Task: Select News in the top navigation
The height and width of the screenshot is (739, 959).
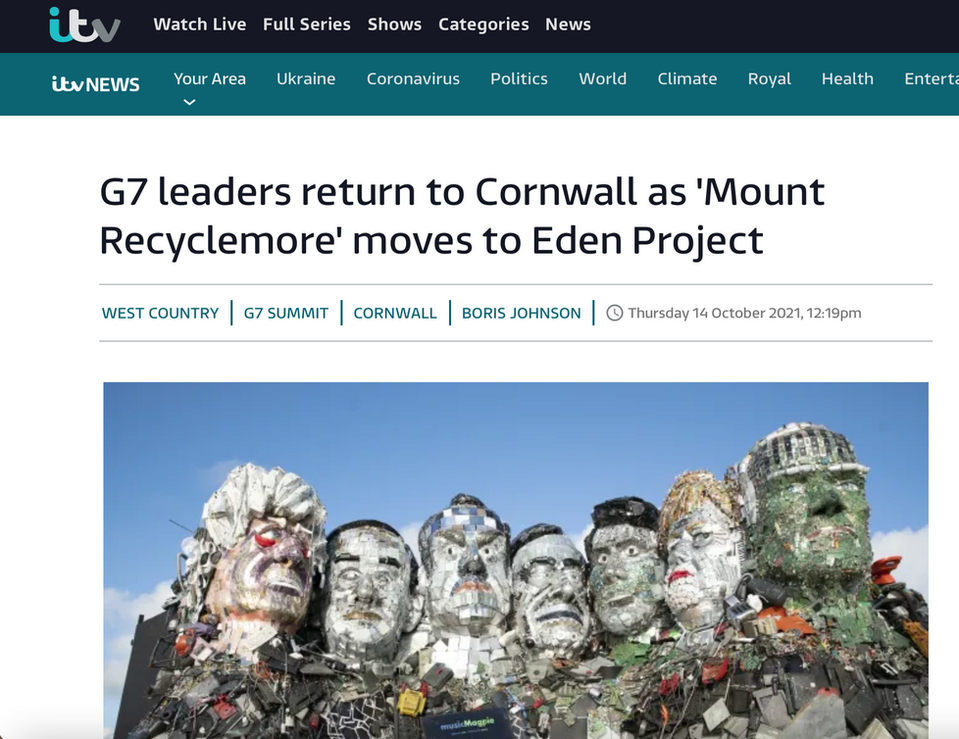Action: click(x=568, y=24)
